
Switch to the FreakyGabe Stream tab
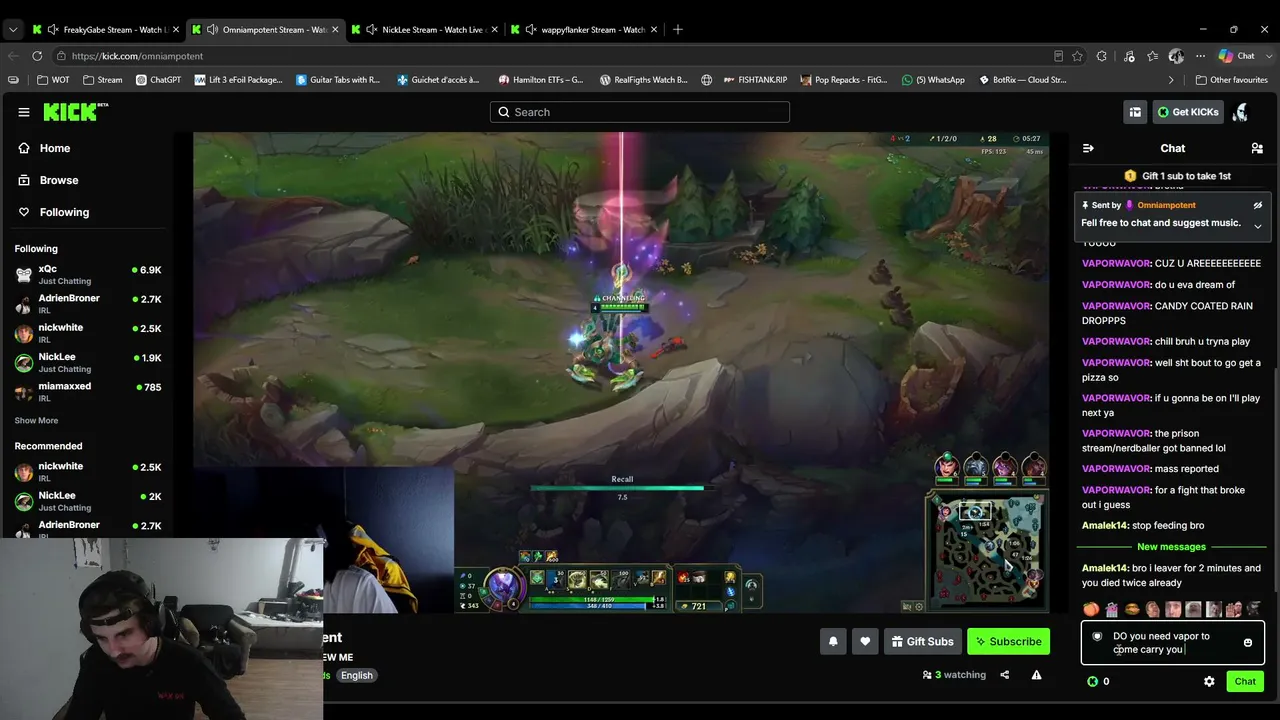pos(106,30)
